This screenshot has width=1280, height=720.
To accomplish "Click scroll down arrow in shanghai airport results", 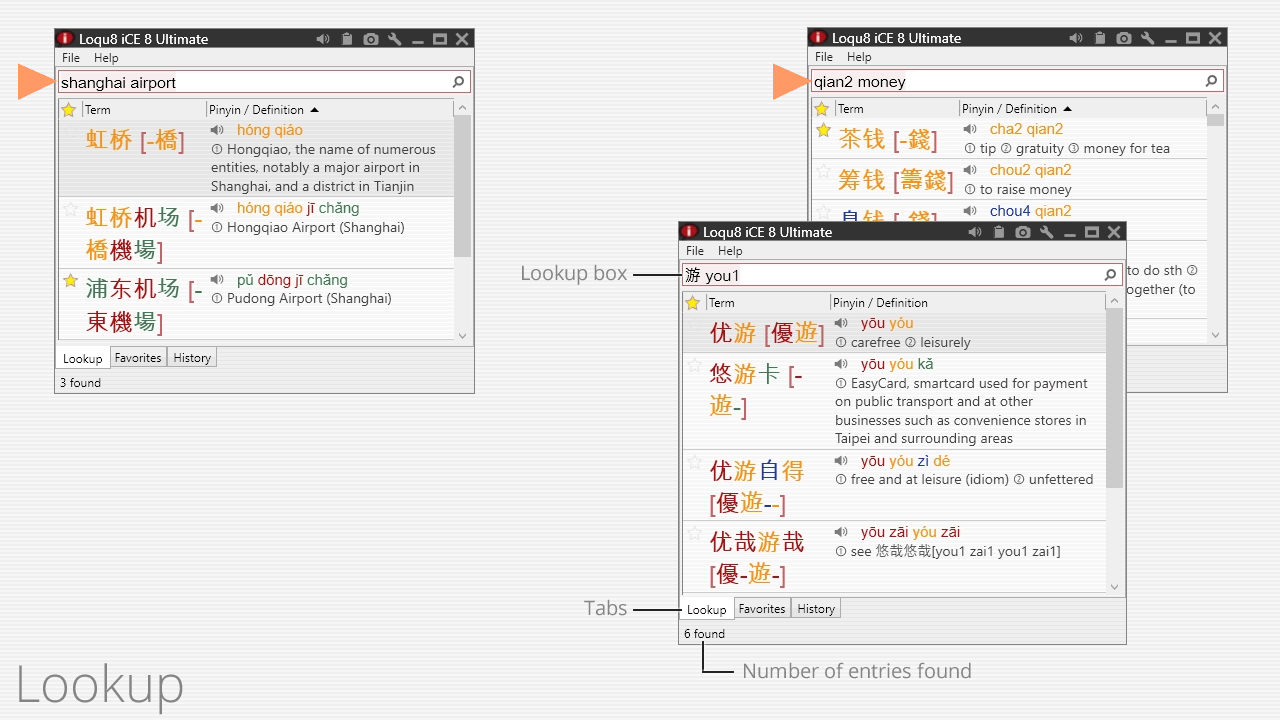I will coord(462,336).
